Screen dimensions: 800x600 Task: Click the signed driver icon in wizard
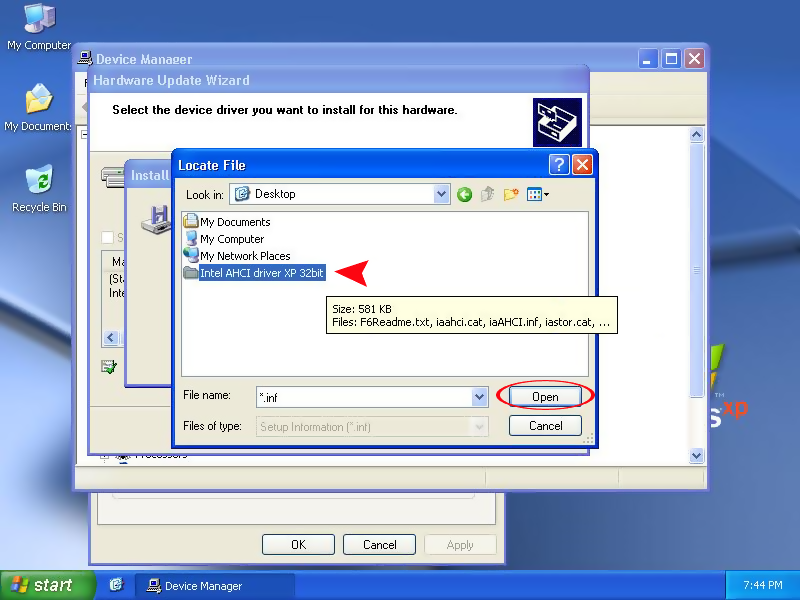[x=109, y=366]
